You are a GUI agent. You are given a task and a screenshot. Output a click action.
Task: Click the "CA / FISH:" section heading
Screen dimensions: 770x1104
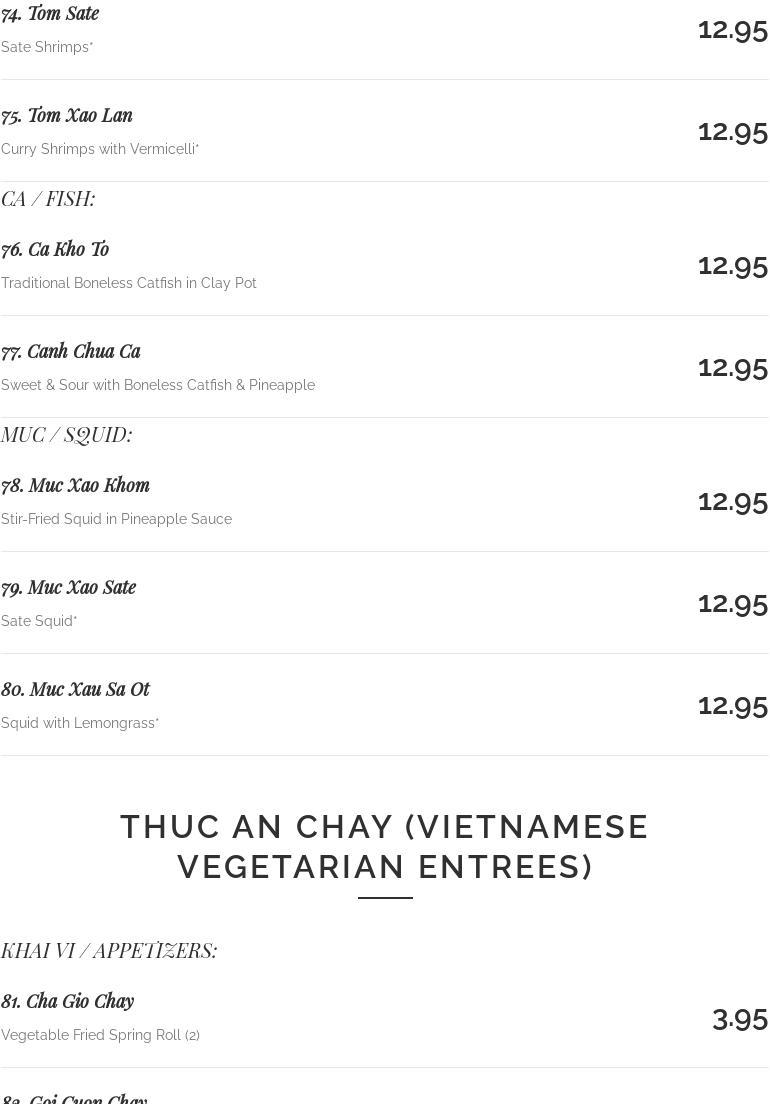point(48,199)
